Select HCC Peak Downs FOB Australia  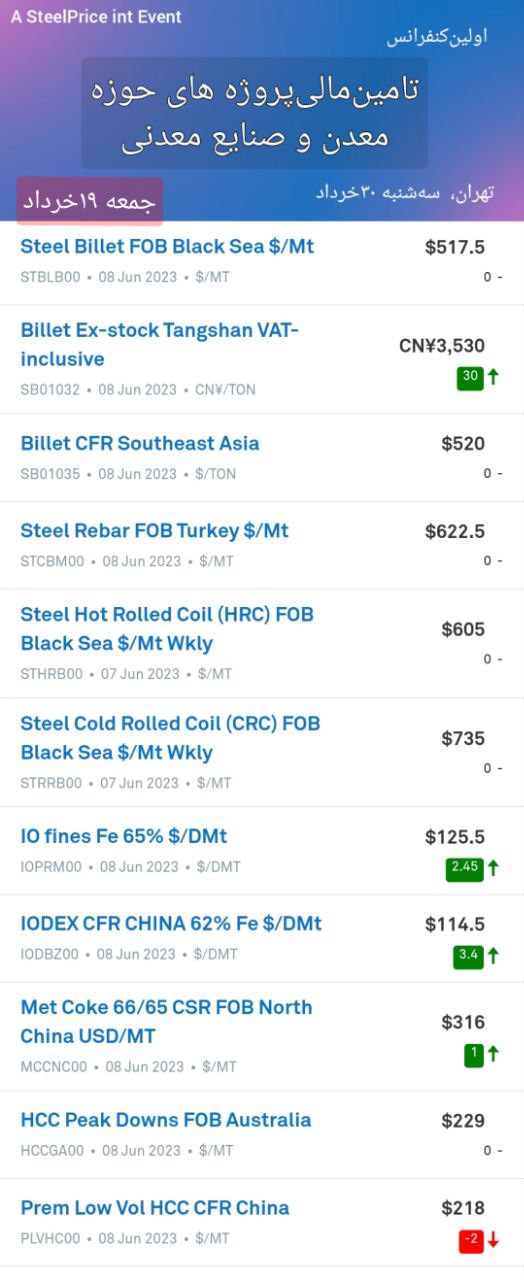pyautogui.click(x=262, y=1134)
